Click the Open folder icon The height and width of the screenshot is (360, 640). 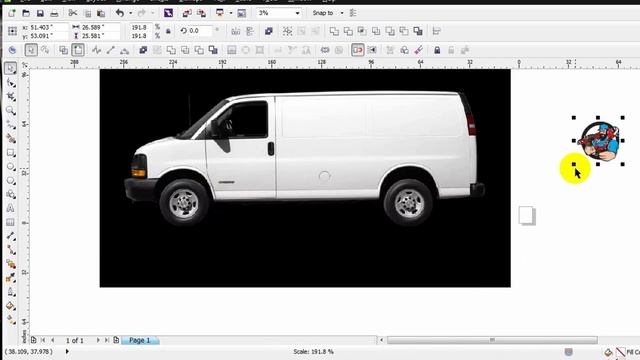click(x=26, y=13)
